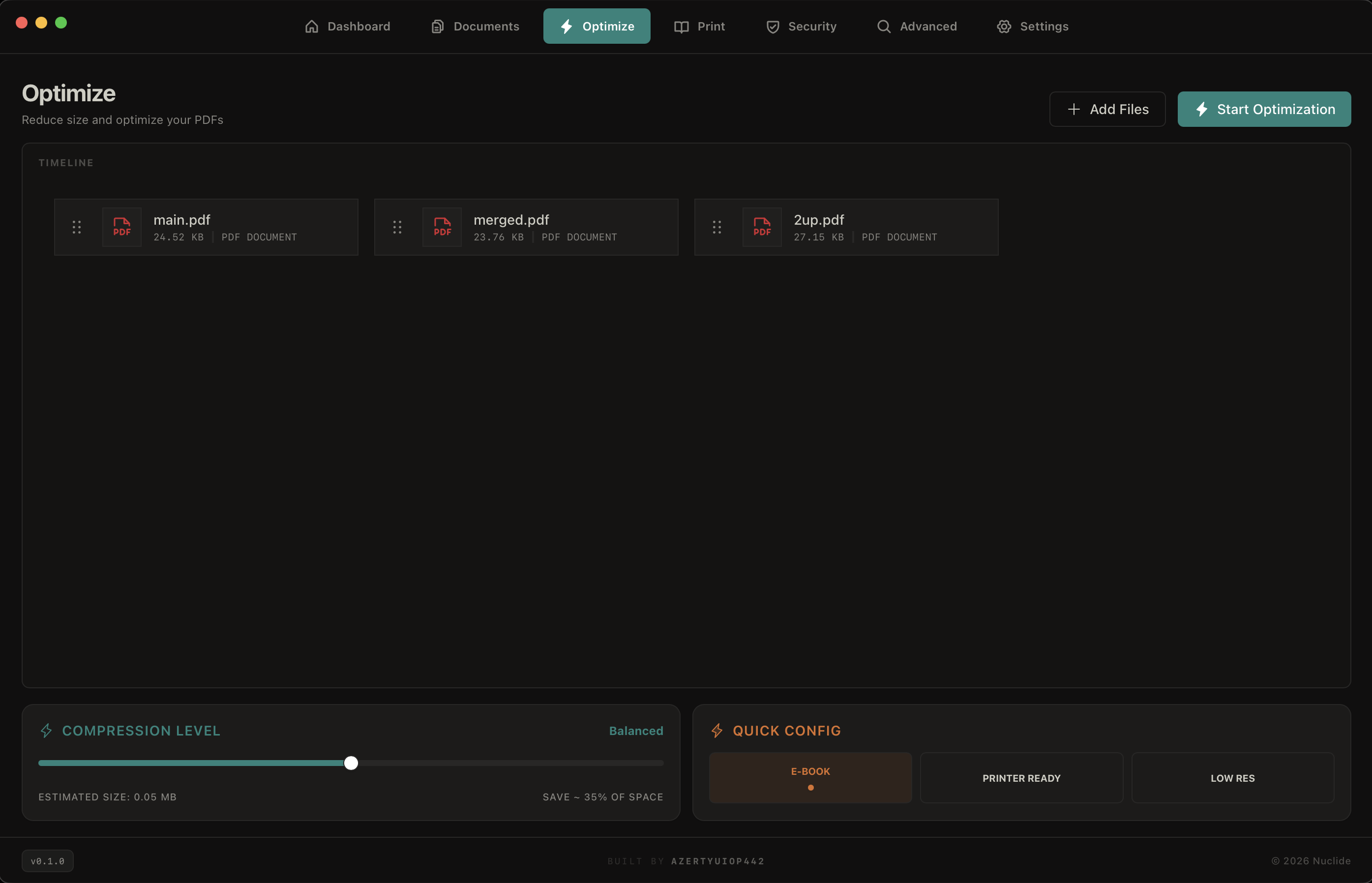Select the PRINTER READY preset
Viewport: 1372px width, 883px height.
coord(1021,777)
